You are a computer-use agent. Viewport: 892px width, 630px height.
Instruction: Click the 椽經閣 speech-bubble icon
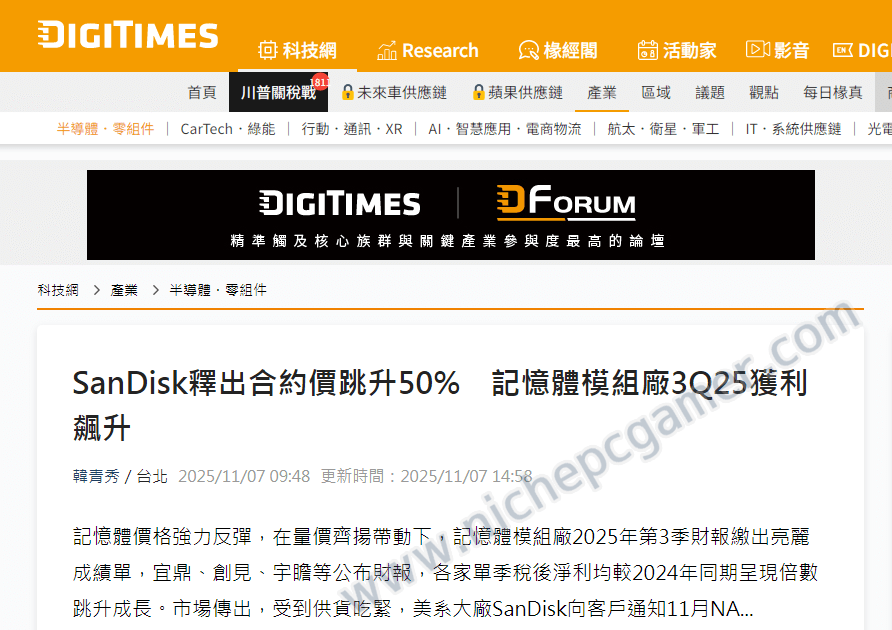point(528,51)
